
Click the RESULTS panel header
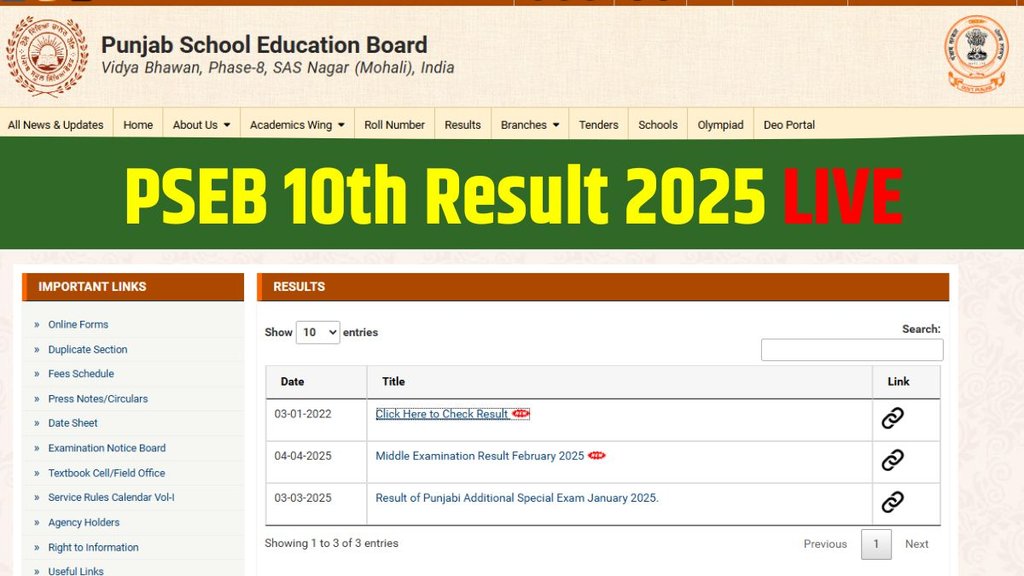(603, 287)
